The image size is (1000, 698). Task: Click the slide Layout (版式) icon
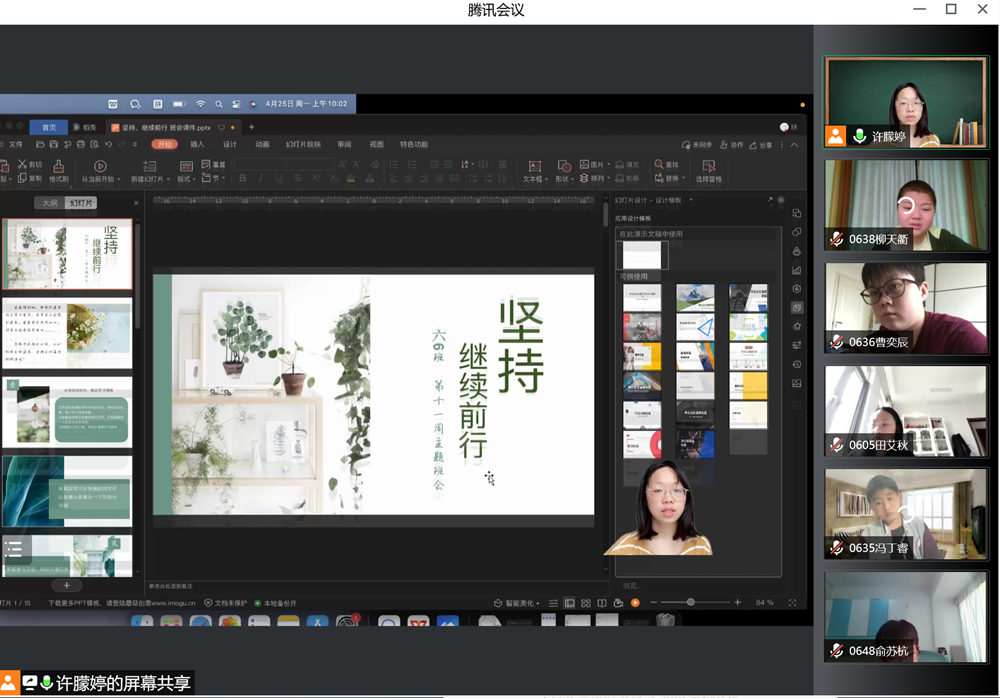tap(186, 166)
